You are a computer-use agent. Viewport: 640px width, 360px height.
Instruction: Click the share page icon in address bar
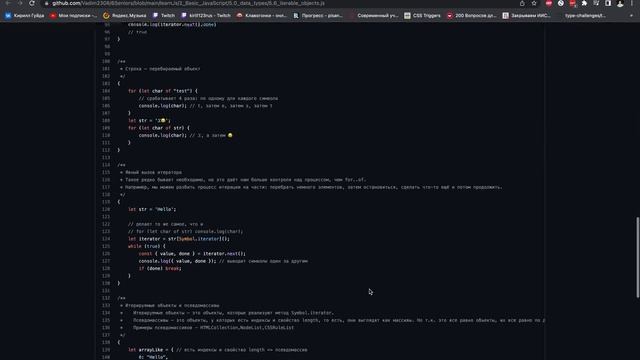(x=522, y=3)
